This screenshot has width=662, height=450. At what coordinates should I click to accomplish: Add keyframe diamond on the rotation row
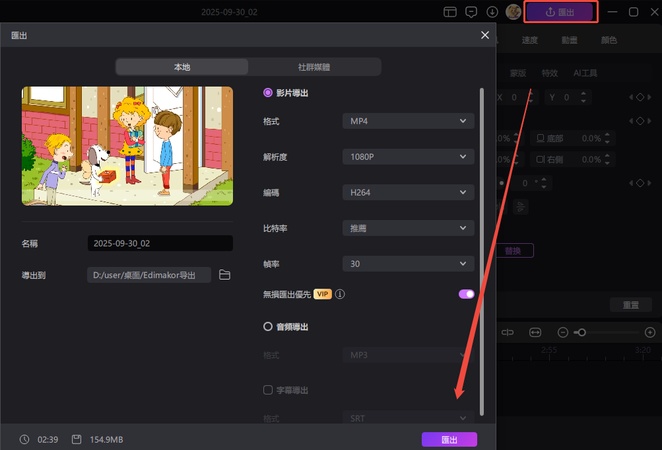click(x=640, y=183)
